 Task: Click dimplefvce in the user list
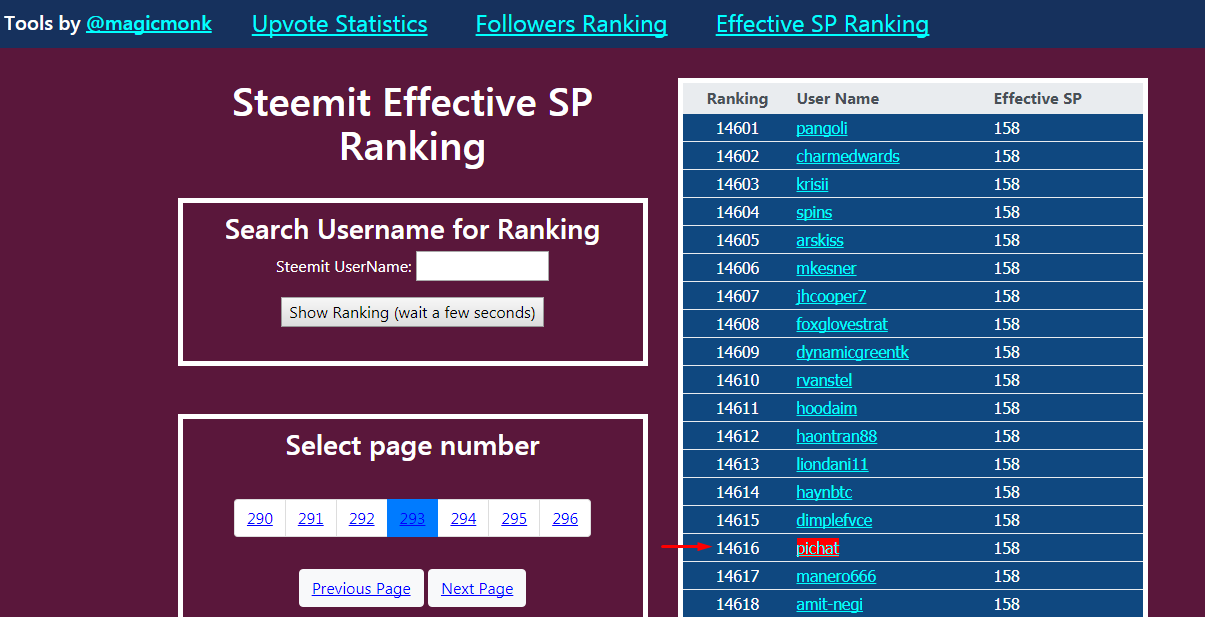tap(834, 520)
